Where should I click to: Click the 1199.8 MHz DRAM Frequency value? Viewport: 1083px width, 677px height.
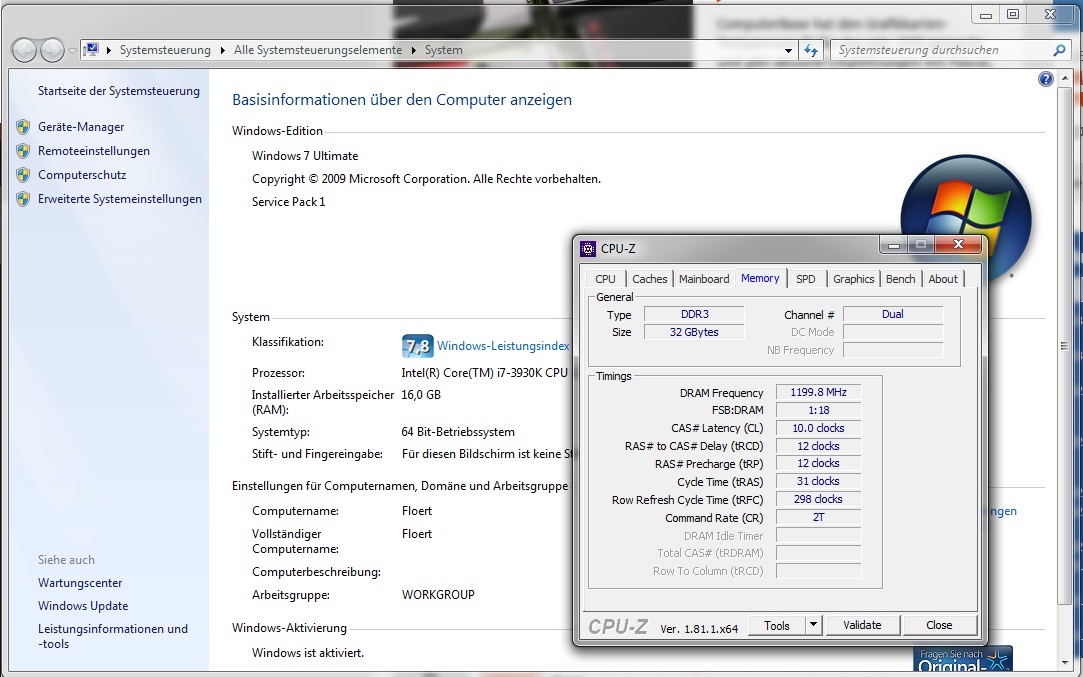click(818, 392)
